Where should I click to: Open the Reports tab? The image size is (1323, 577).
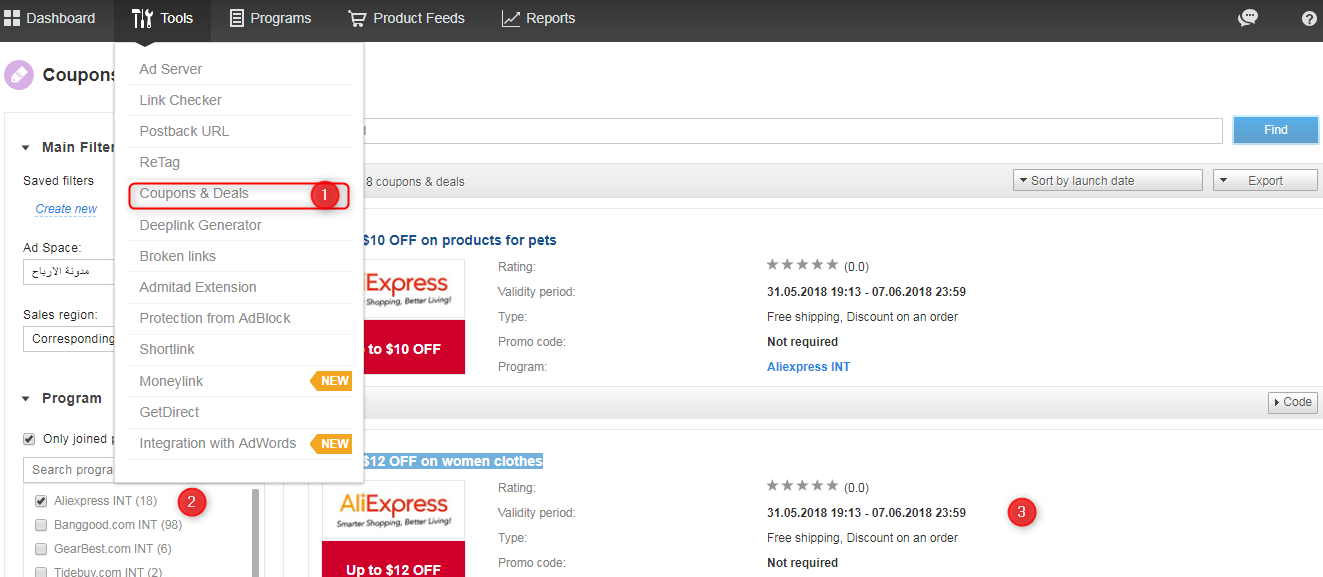click(538, 18)
